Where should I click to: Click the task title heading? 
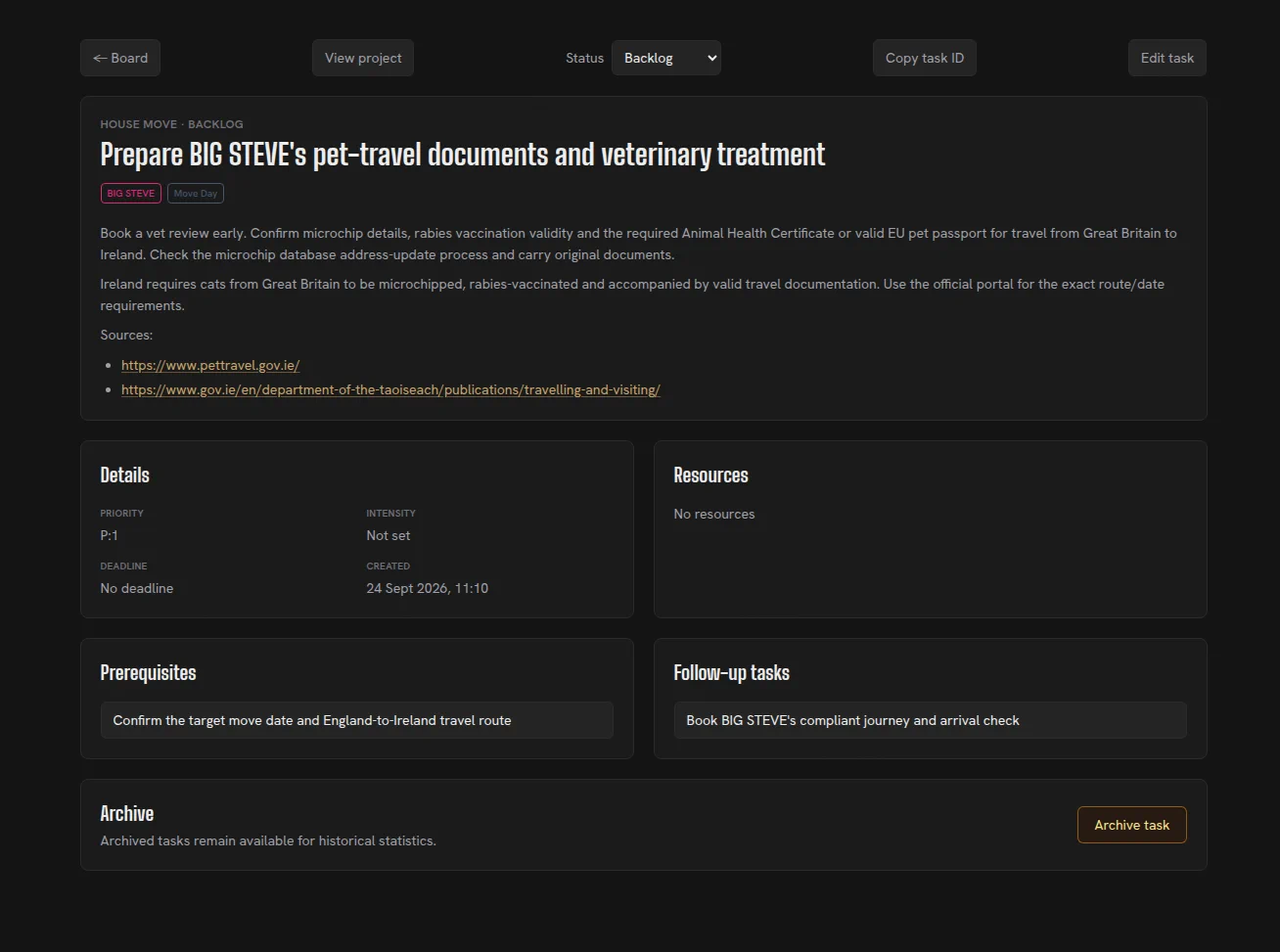coord(463,155)
